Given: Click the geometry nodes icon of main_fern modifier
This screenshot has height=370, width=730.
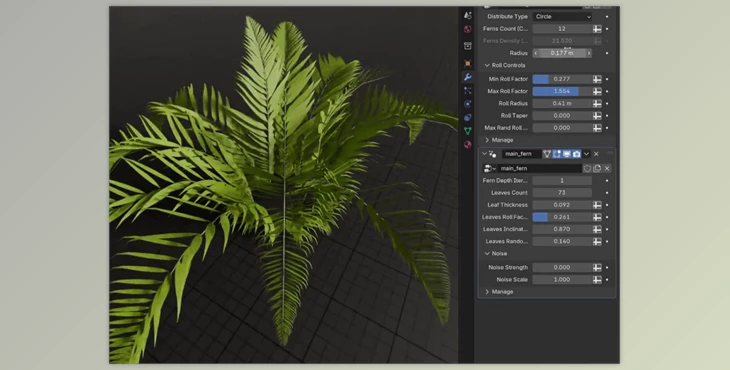Looking at the screenshot, I should point(493,154).
